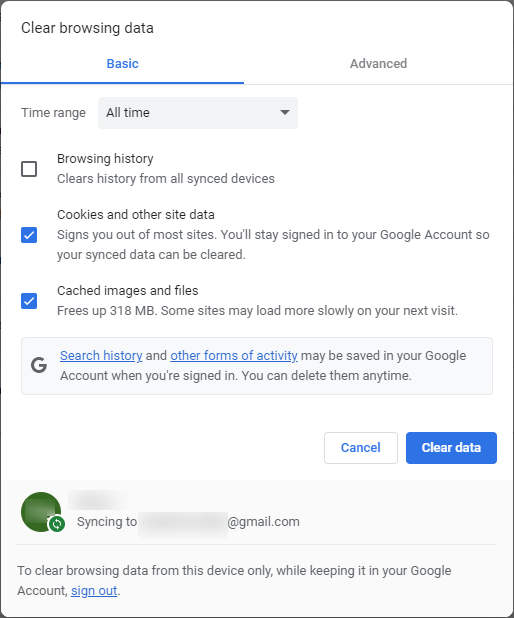Click the green profile avatar

[x=41, y=512]
